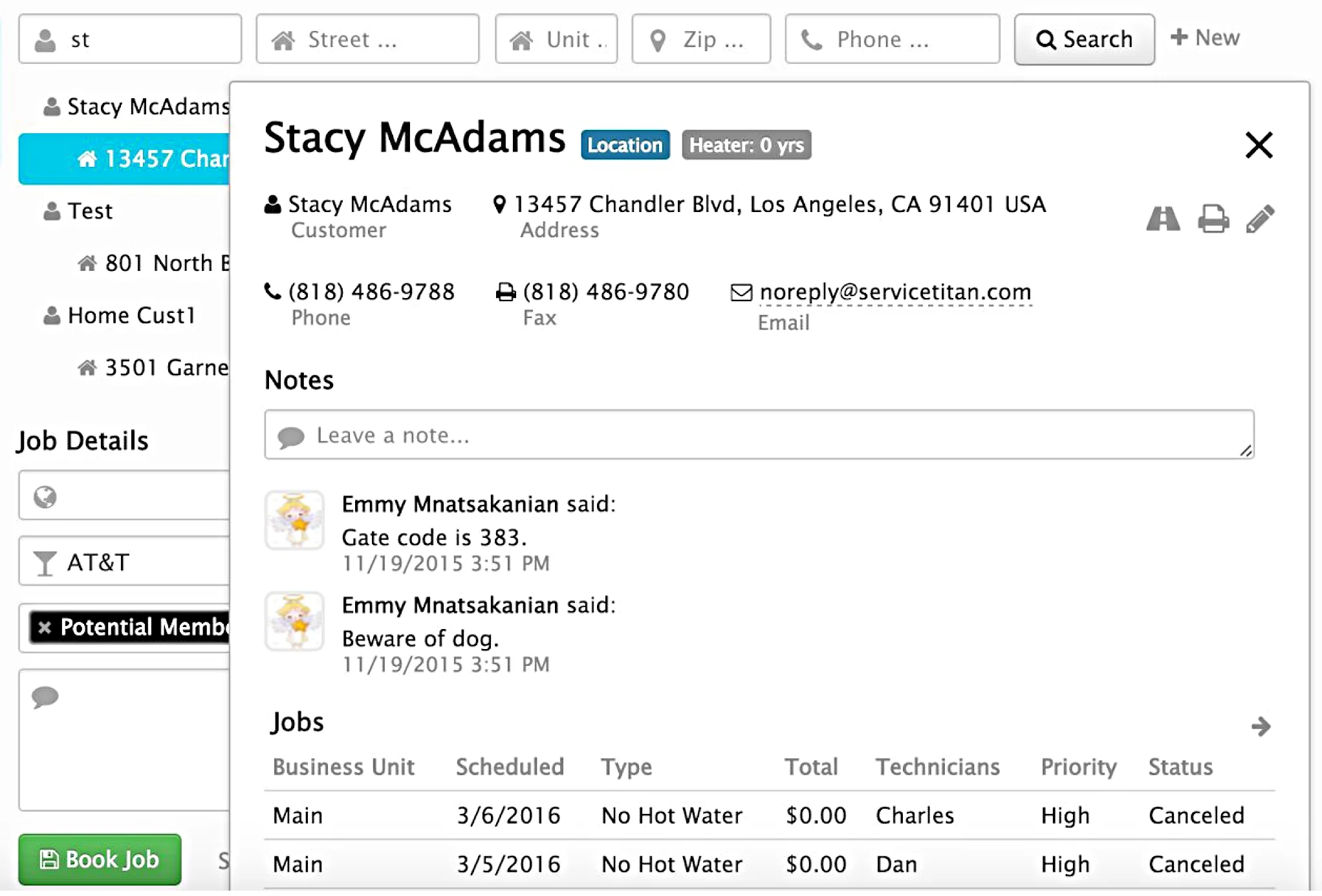Click the job summary comment box
This screenshot has height=896, width=1322.
coord(124,740)
